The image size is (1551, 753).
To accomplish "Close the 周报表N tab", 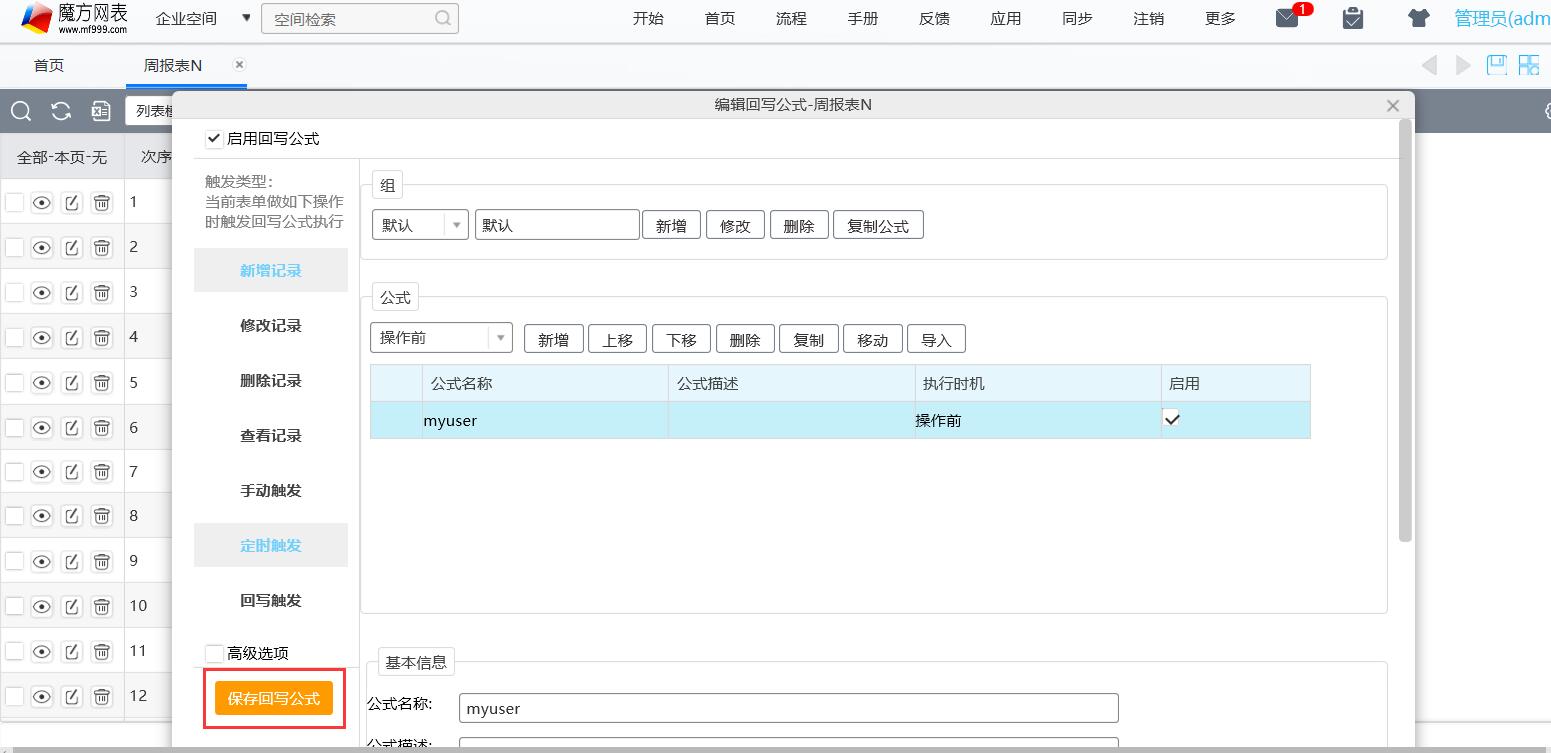I will pos(239,64).
